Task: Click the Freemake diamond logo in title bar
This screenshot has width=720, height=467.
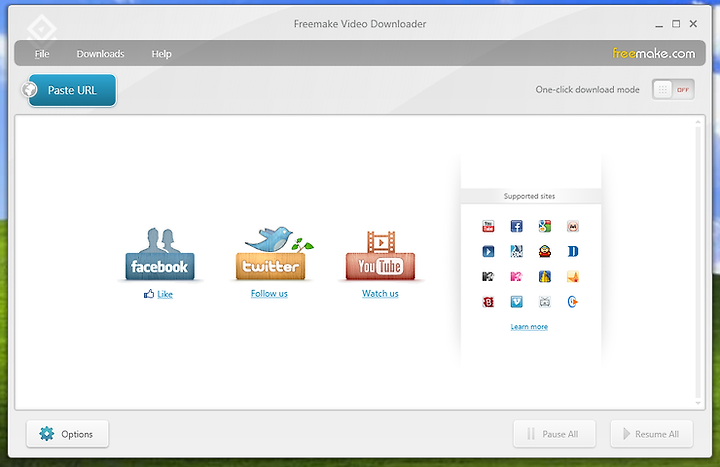Action: [41, 29]
